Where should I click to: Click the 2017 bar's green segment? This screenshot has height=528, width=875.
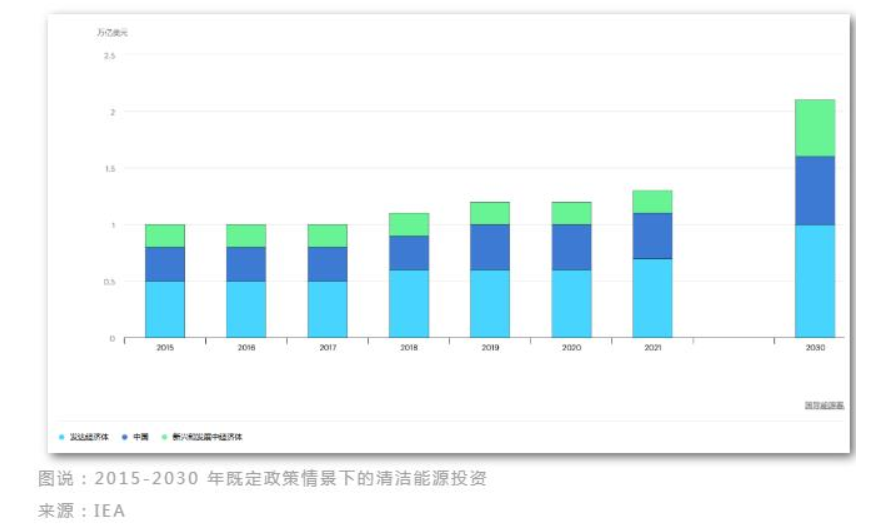pyautogui.click(x=327, y=235)
